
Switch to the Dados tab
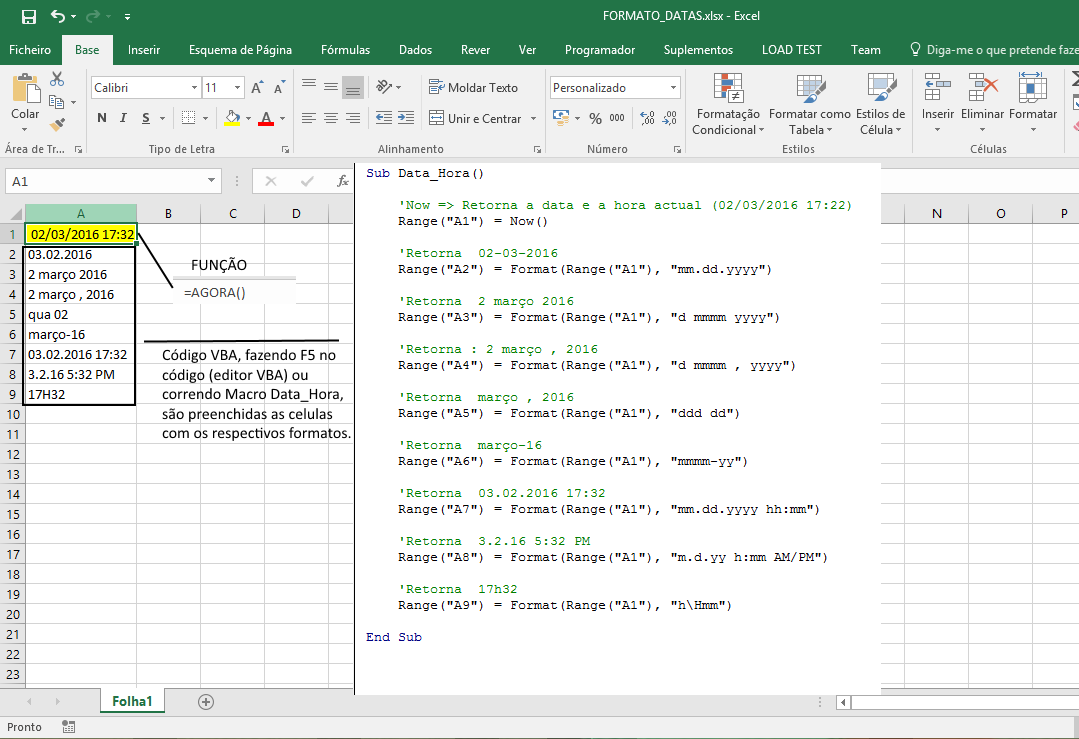(x=416, y=50)
